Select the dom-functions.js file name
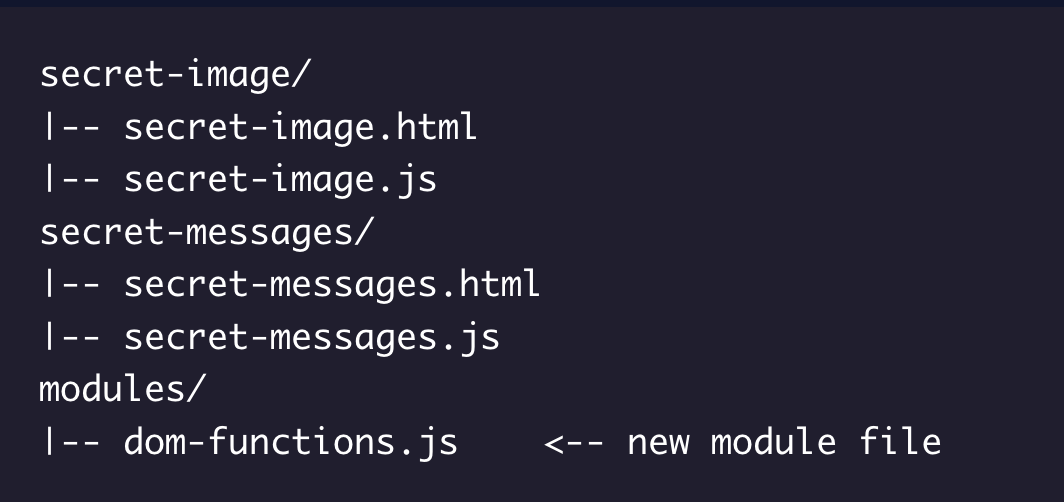The width and height of the screenshot is (1064, 502). [291, 442]
